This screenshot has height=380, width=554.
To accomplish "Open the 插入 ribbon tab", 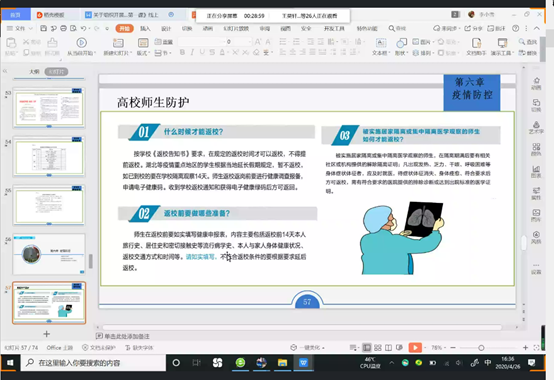I will (145, 28).
